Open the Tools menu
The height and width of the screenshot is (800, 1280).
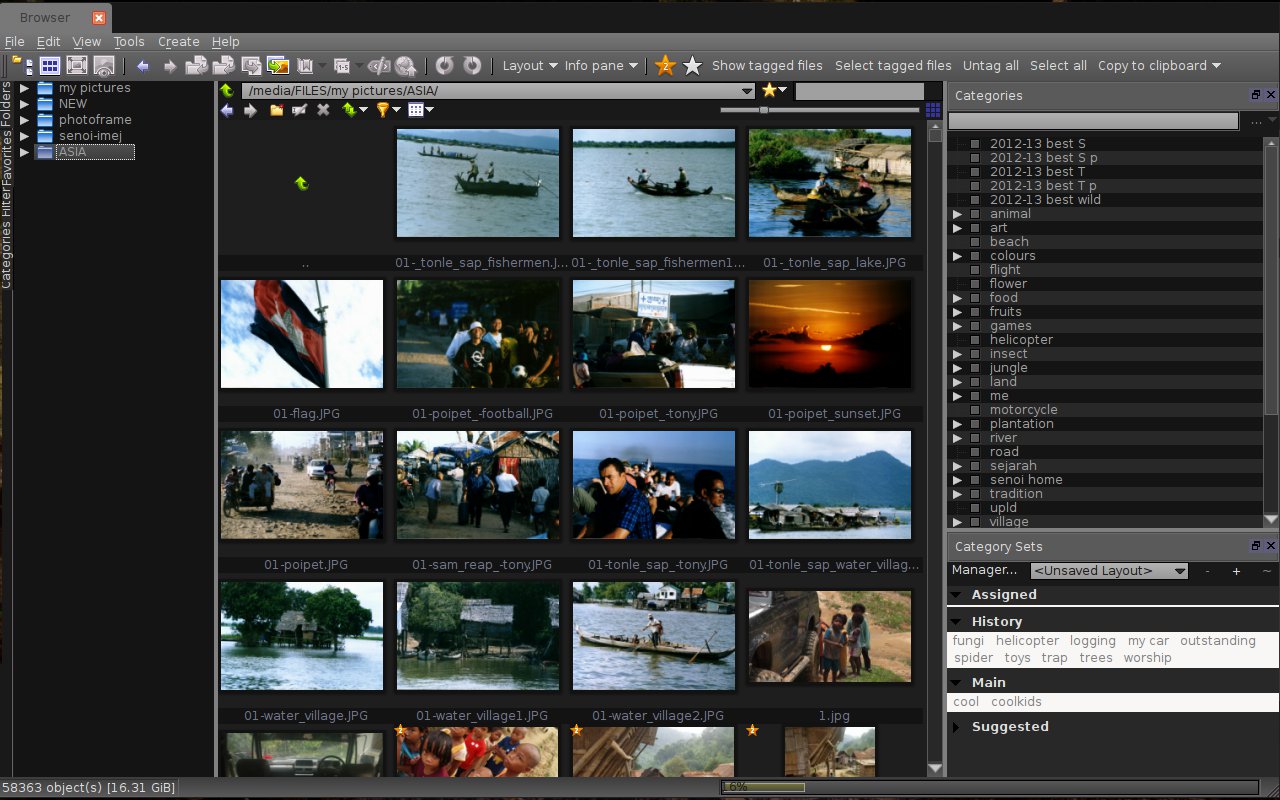coord(129,42)
